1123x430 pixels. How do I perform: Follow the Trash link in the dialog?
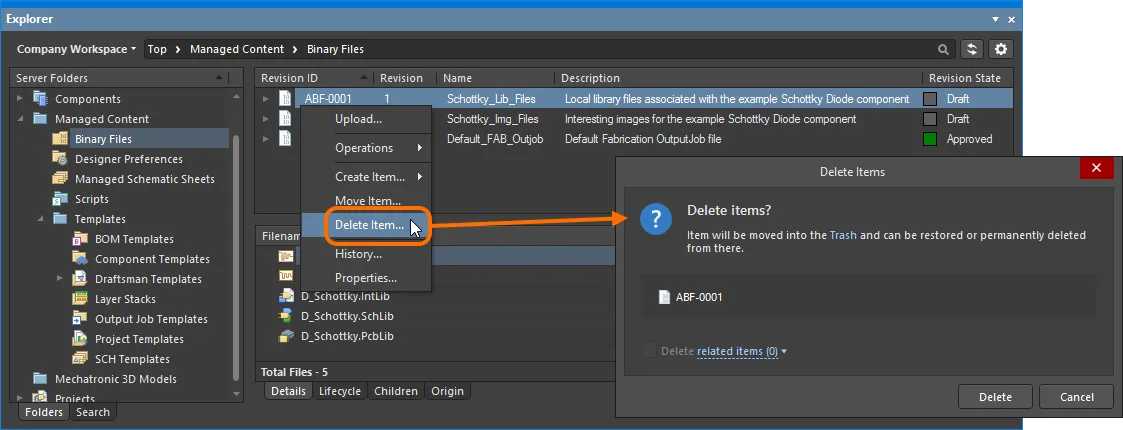[x=843, y=235]
